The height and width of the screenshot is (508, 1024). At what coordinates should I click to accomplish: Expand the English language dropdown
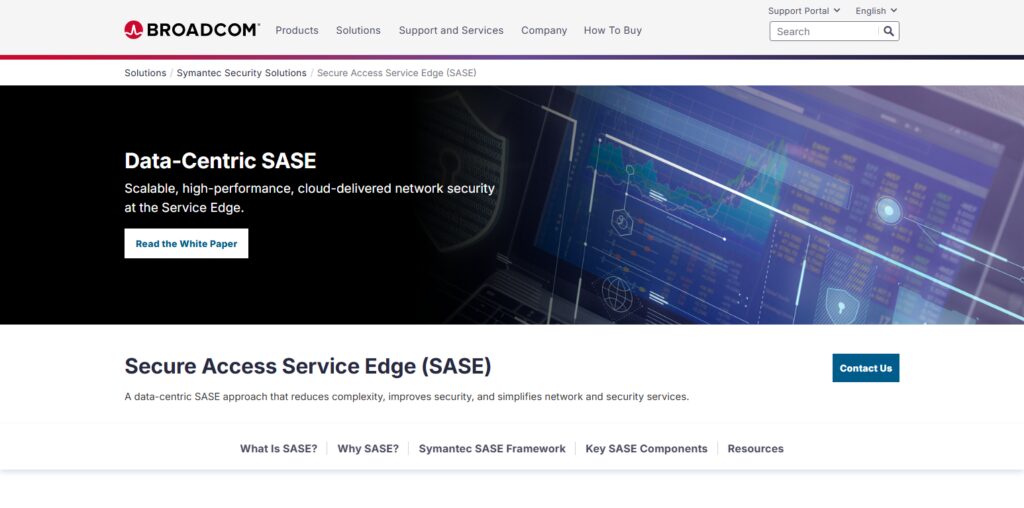click(x=876, y=10)
